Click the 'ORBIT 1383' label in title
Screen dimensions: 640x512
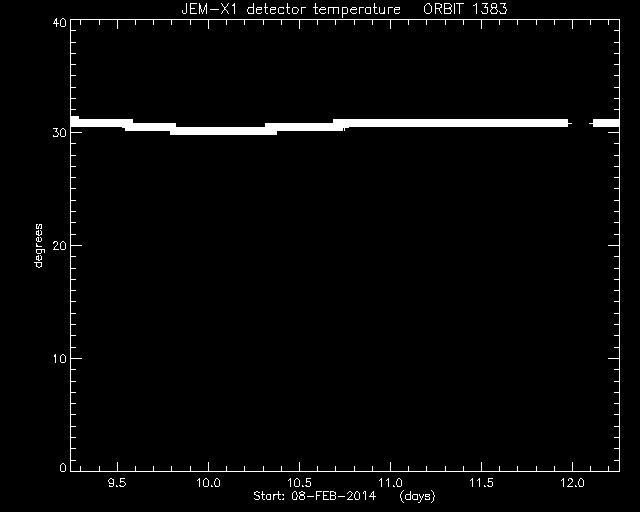point(465,9)
